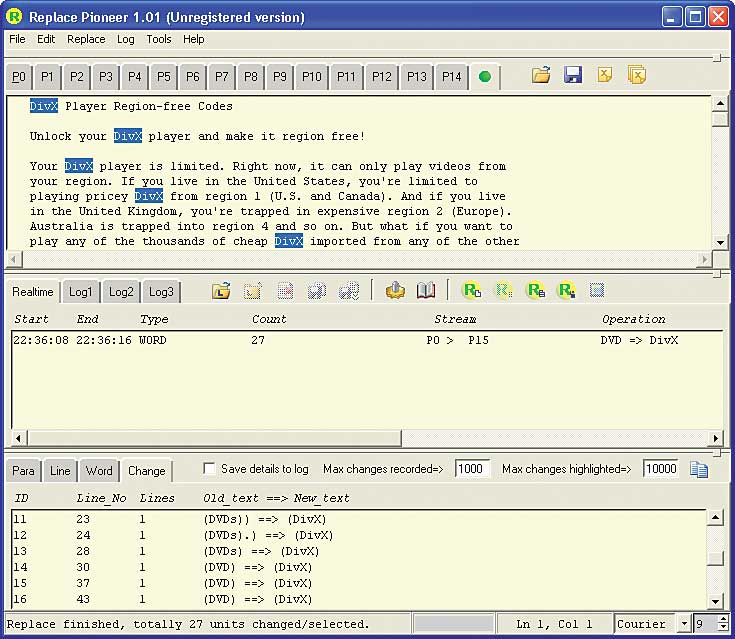Image resolution: width=735 pixels, height=639 pixels.
Task: Open the Help menu
Action: pos(194,39)
